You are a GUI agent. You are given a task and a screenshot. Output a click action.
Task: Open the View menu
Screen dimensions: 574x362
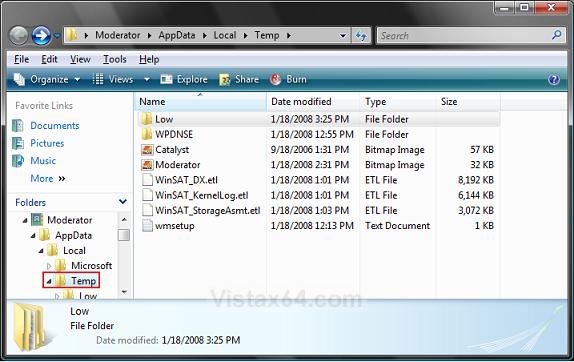click(80, 59)
